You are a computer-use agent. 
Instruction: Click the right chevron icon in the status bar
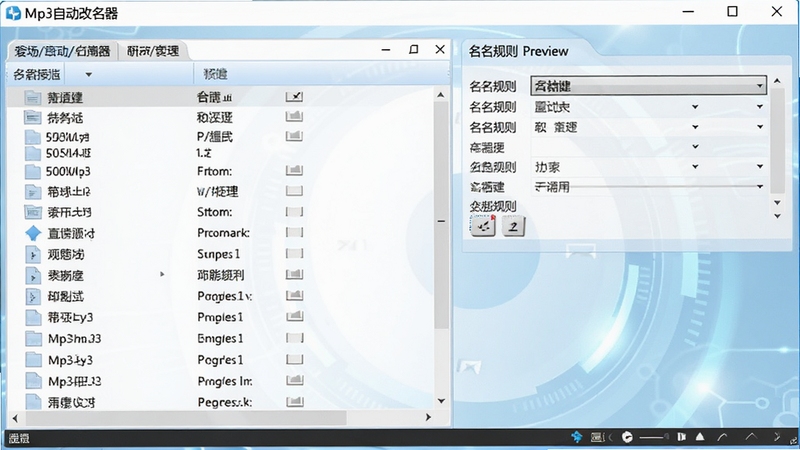click(777, 437)
